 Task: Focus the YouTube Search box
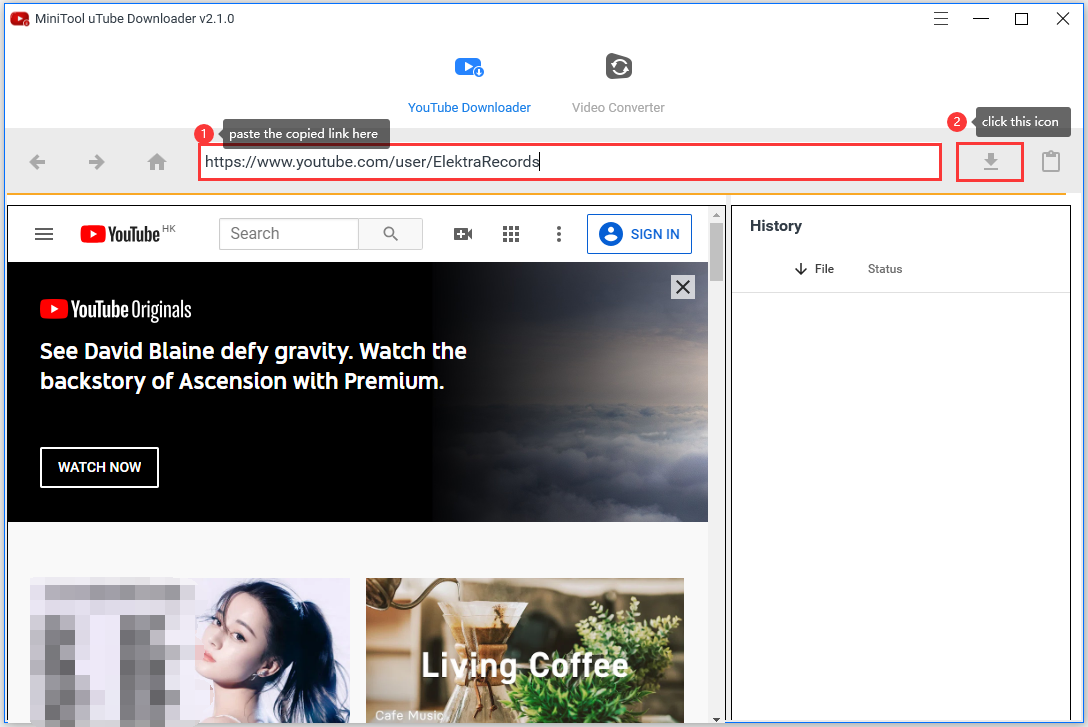pyautogui.click(x=289, y=234)
